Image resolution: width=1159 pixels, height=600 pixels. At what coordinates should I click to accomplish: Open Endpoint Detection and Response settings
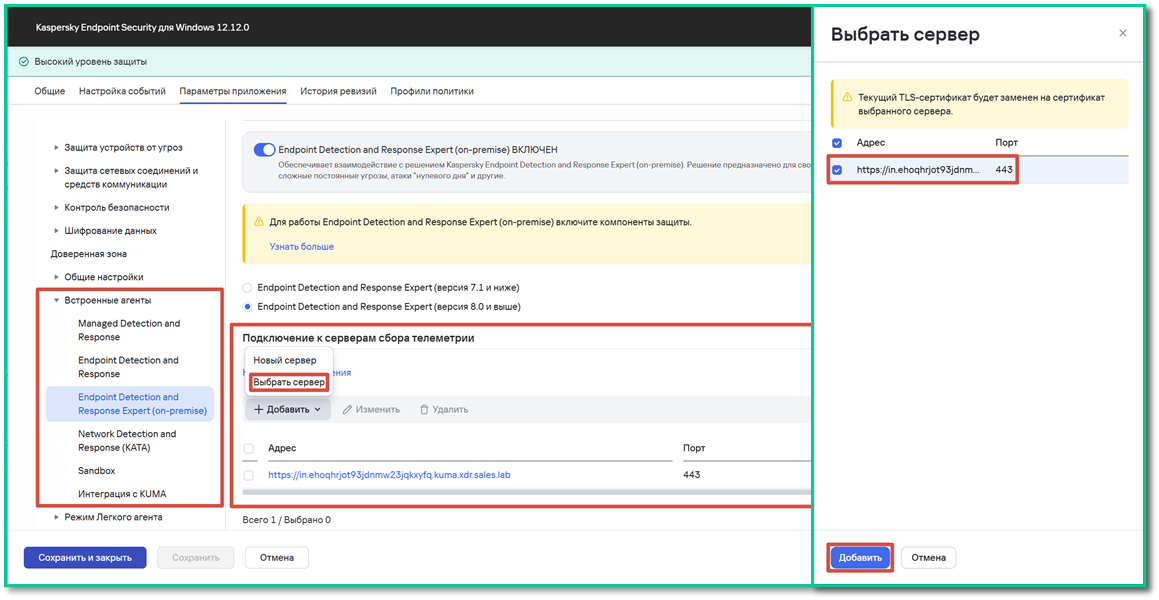129,367
